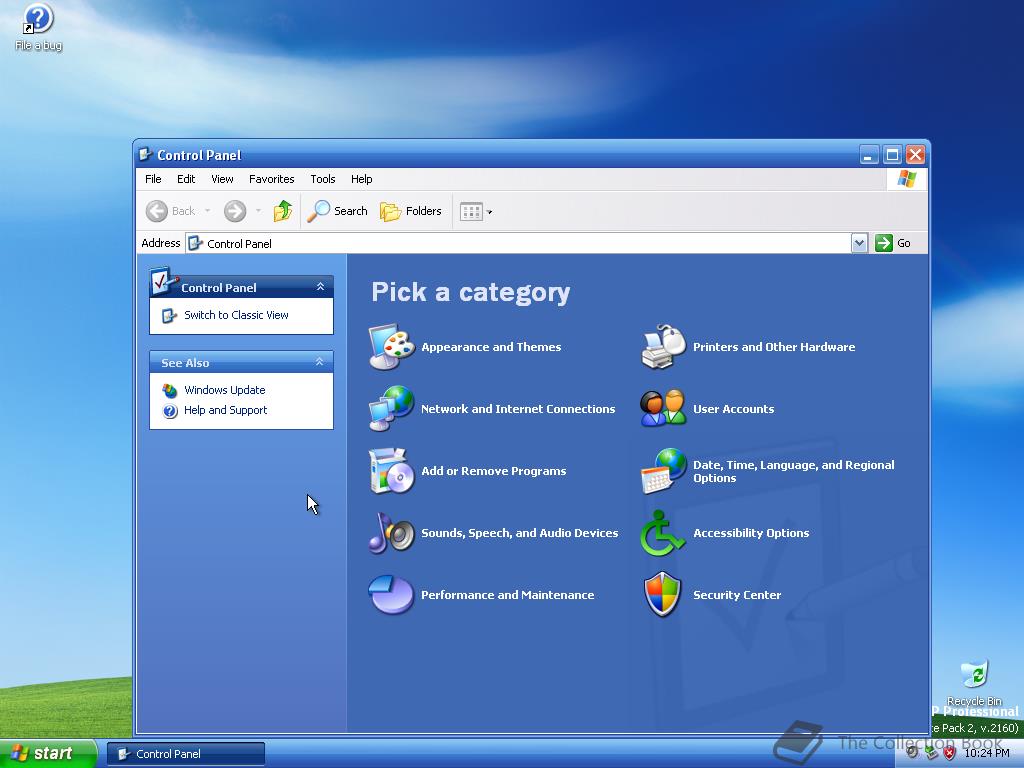Collapse the See Also sidebar section
The image size is (1024, 768).
(x=320, y=362)
